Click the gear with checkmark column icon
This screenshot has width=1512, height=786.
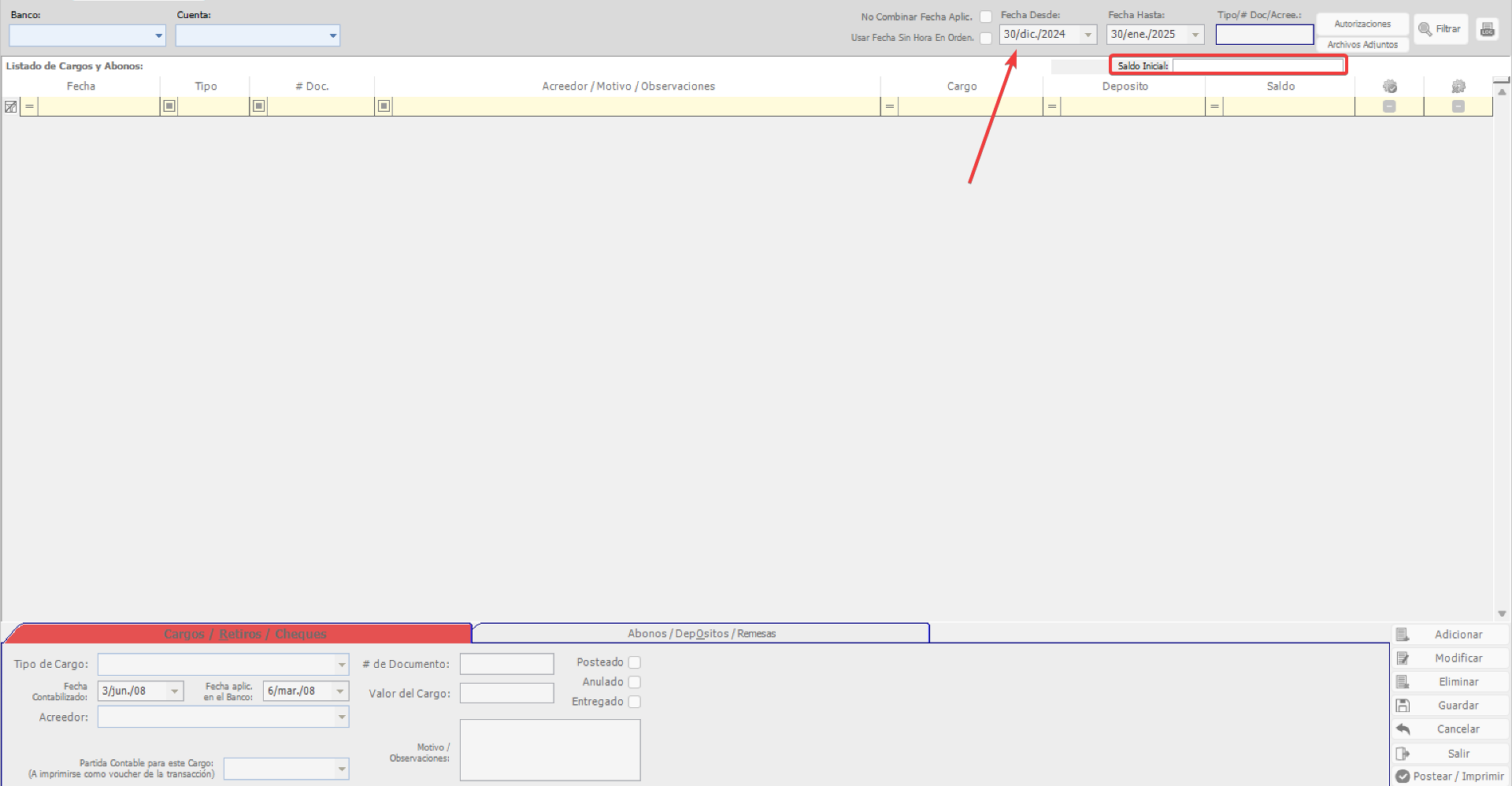coord(1389,87)
